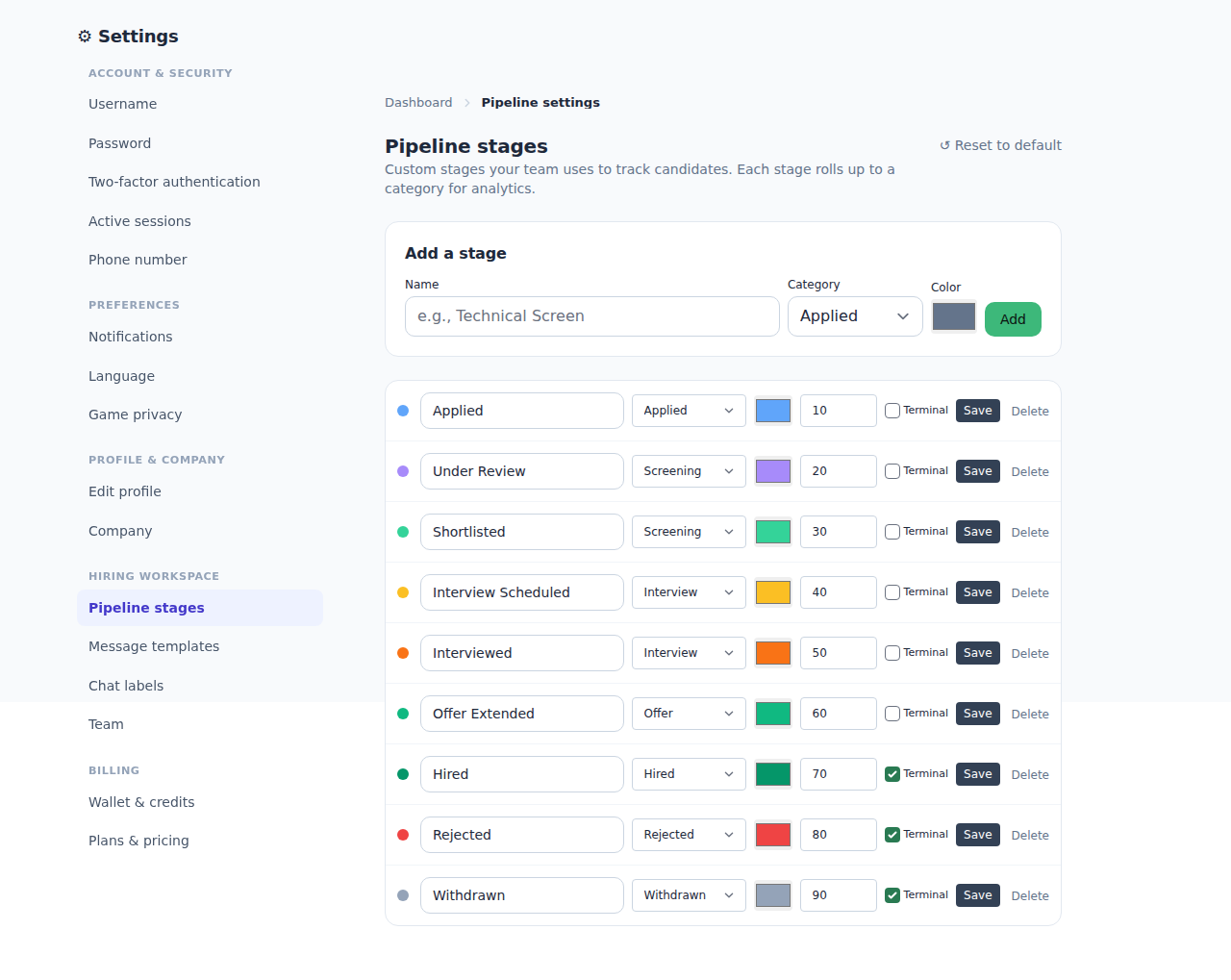Click the purple dot beside Under Review
The image size is (1231, 980).
coord(403,471)
